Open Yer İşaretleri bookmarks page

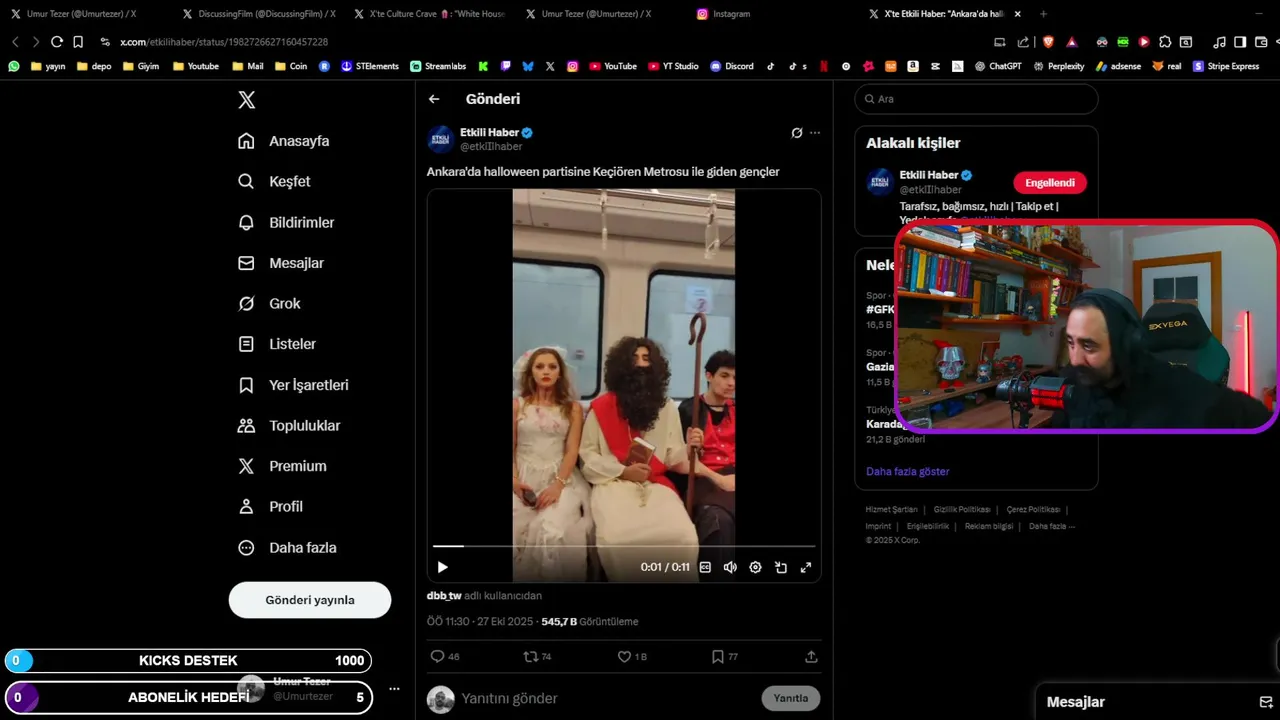[293, 385]
